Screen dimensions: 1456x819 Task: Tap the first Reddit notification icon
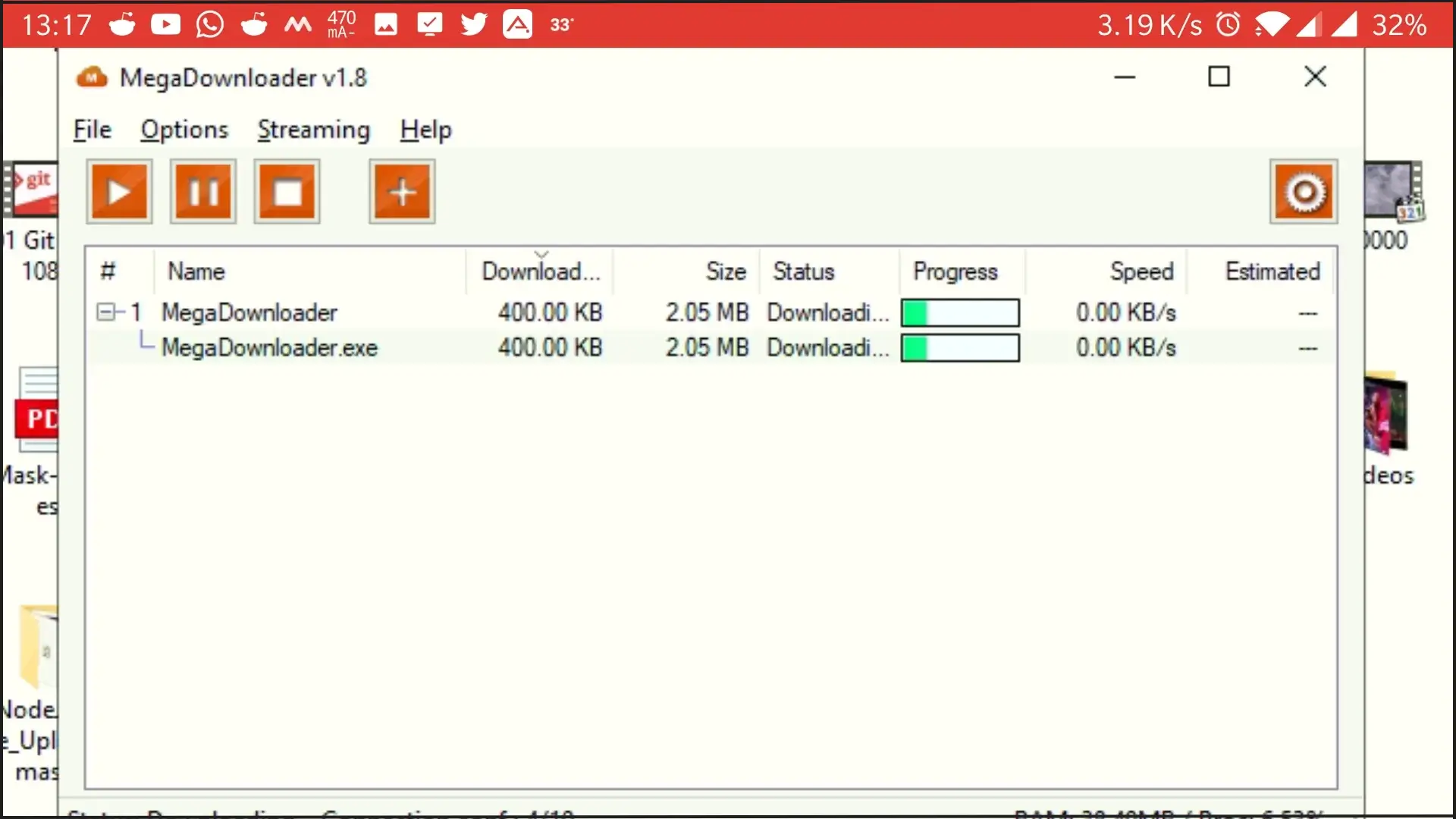point(122,24)
